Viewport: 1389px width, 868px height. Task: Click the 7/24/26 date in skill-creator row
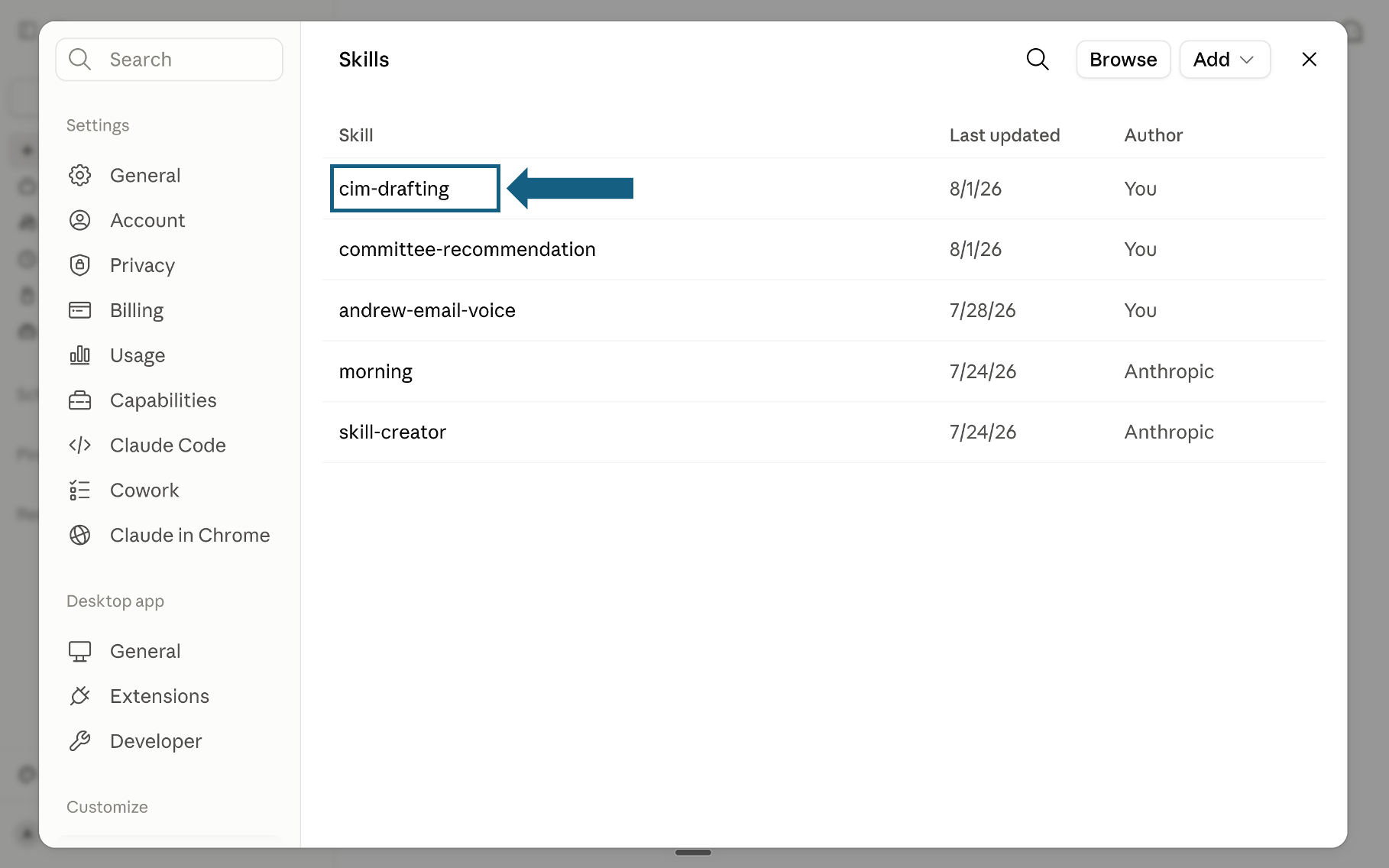point(983,432)
